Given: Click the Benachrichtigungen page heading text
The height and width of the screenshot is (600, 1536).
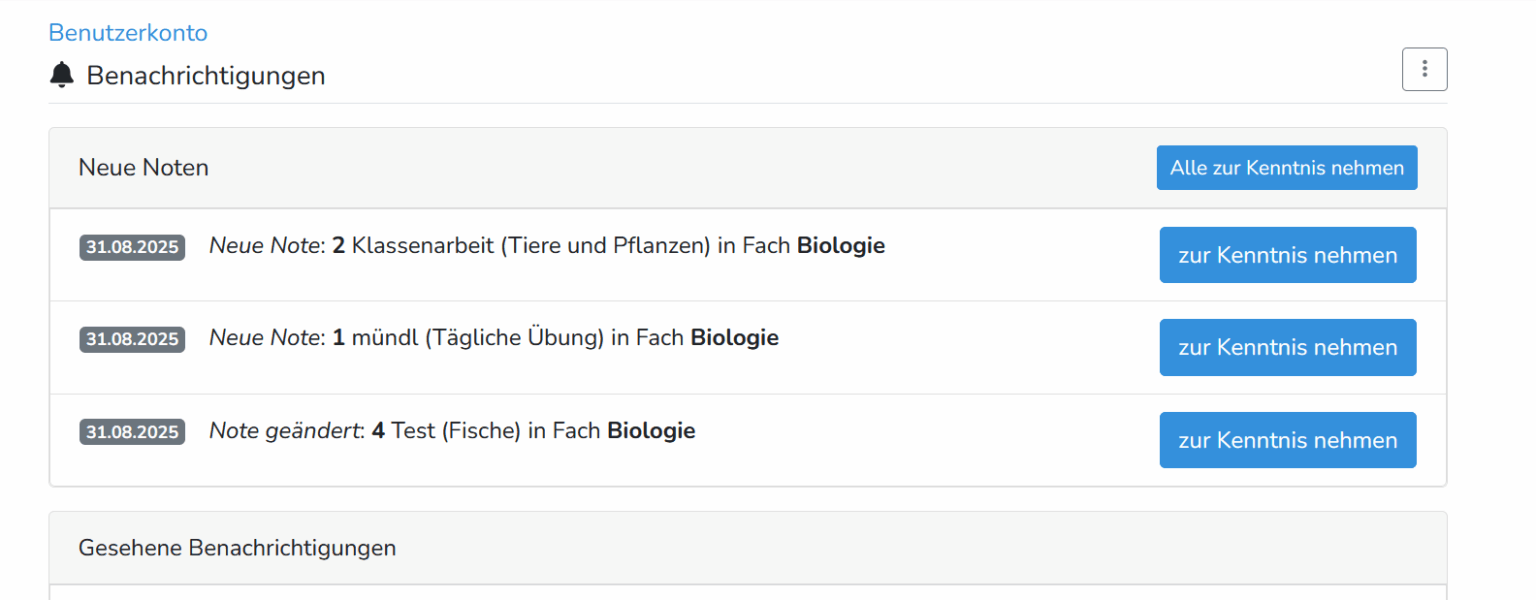Looking at the screenshot, I should tap(206, 76).
